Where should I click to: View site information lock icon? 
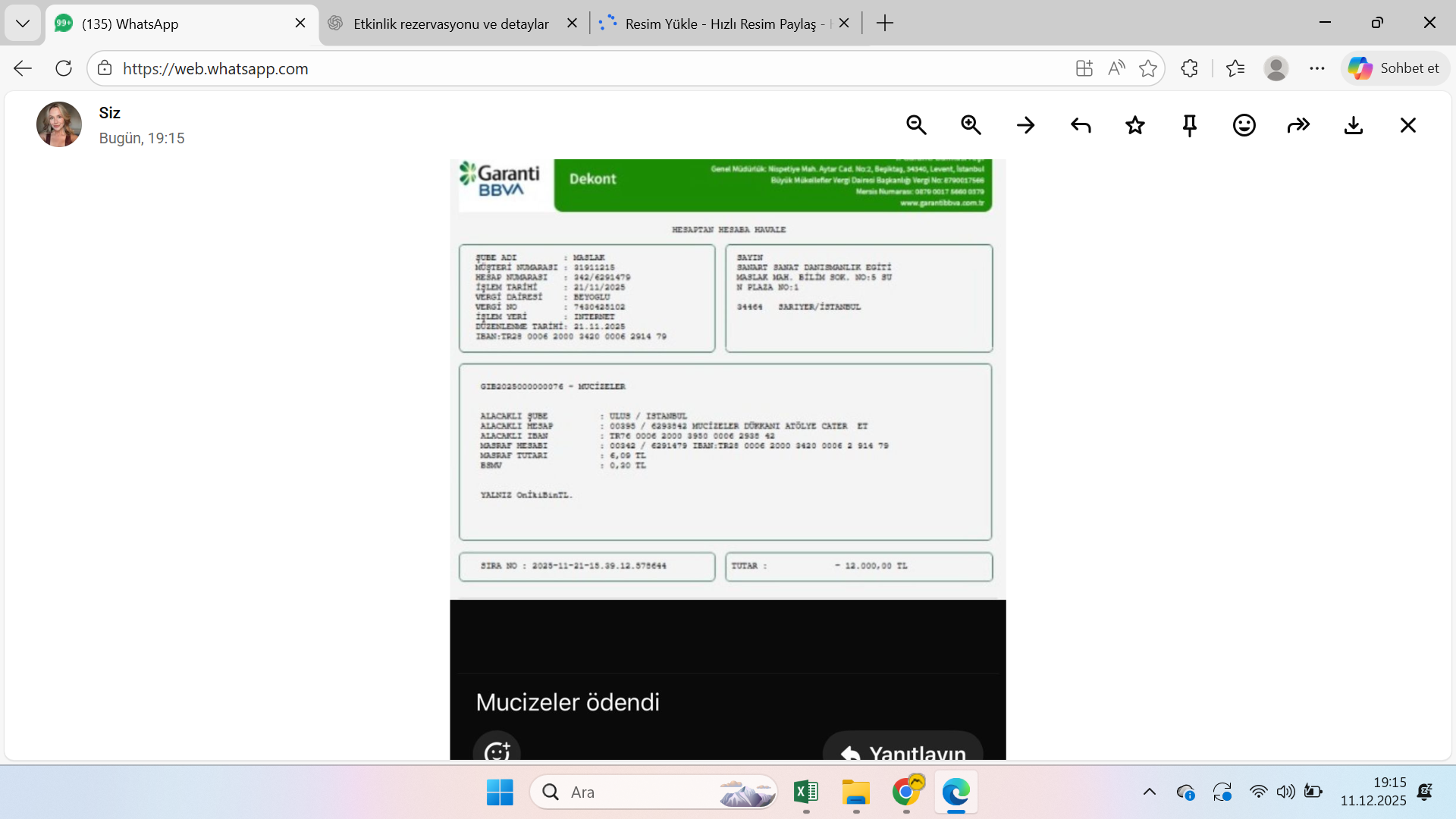pyautogui.click(x=105, y=68)
